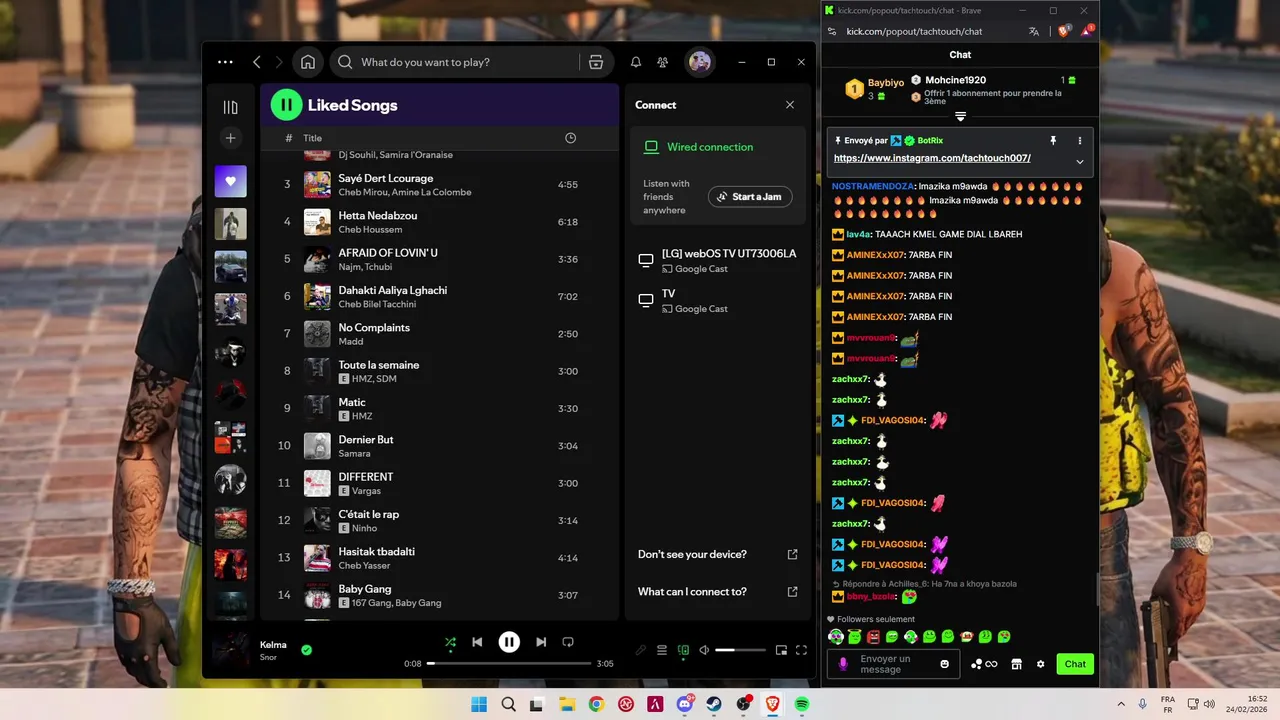Viewport: 1280px width, 720px height.
Task: Seek in Spotify song progress bar
Action: click(x=509, y=663)
